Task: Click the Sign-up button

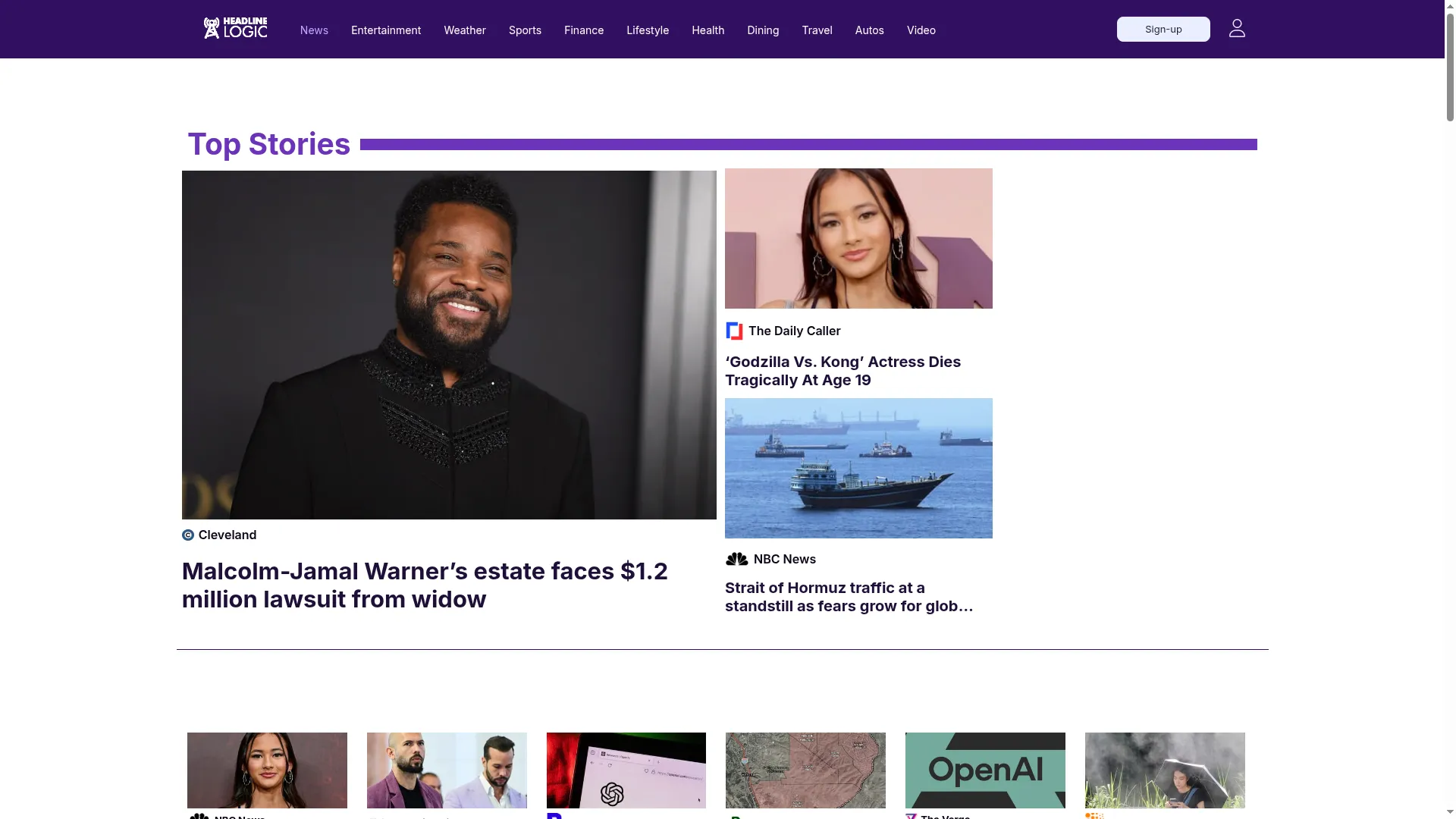Action: tap(1163, 29)
